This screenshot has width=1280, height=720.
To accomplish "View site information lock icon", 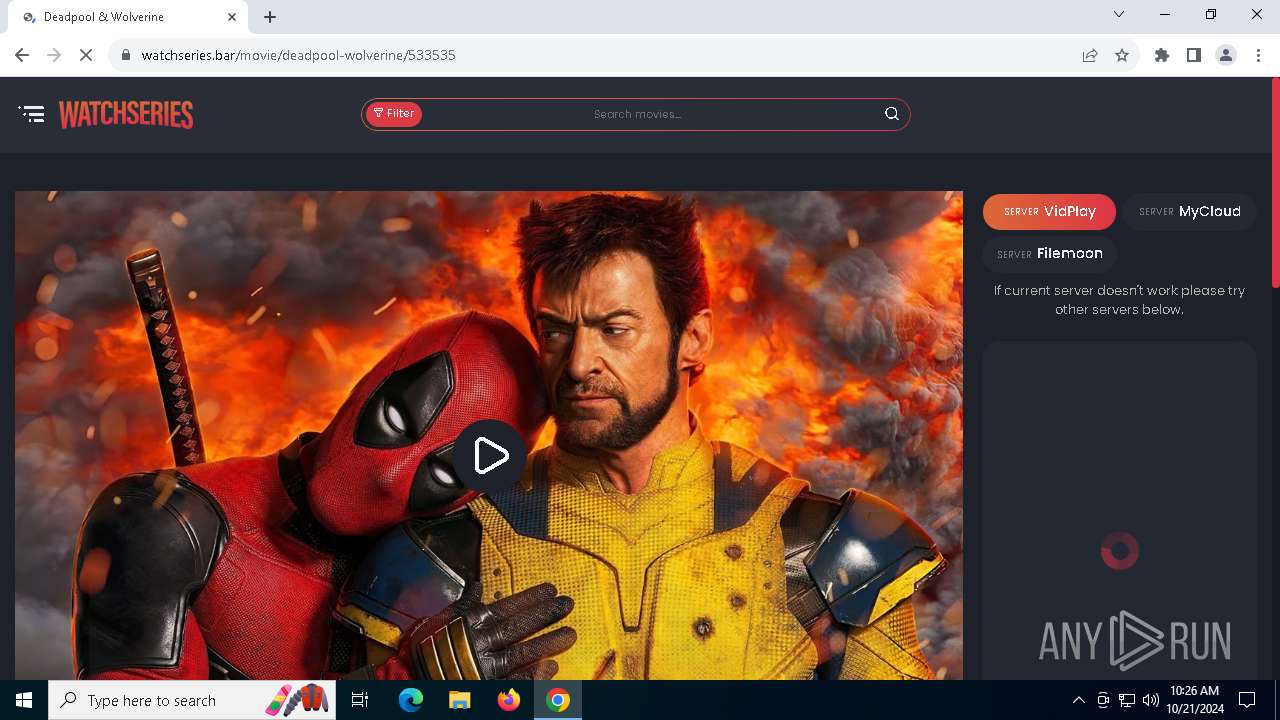I will click(x=125, y=55).
